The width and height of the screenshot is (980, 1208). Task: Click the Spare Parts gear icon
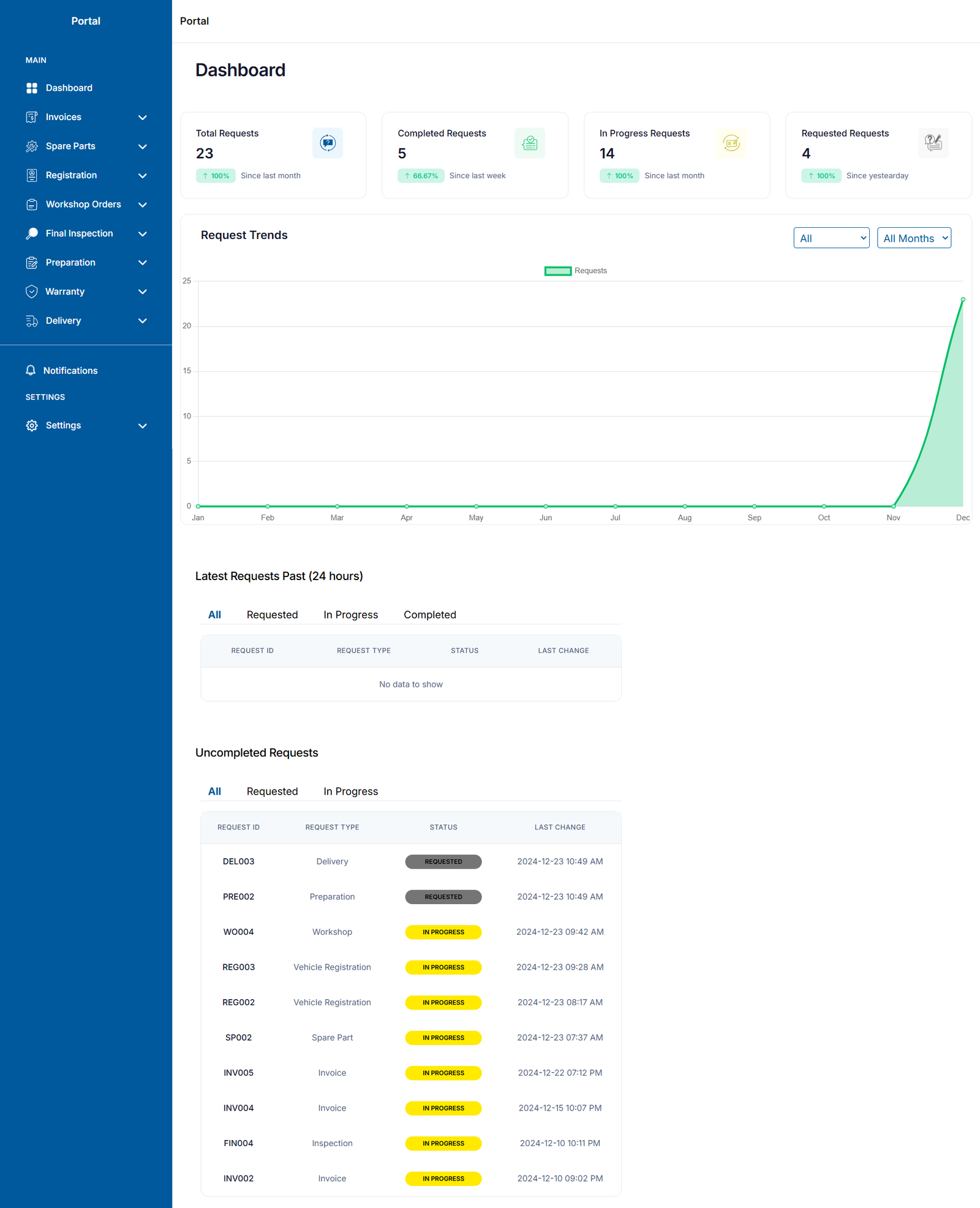tap(32, 146)
